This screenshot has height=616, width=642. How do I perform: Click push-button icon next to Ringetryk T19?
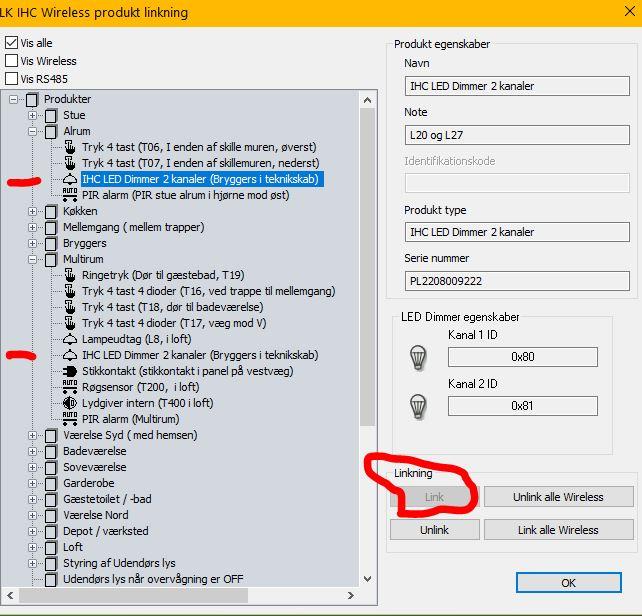70,275
